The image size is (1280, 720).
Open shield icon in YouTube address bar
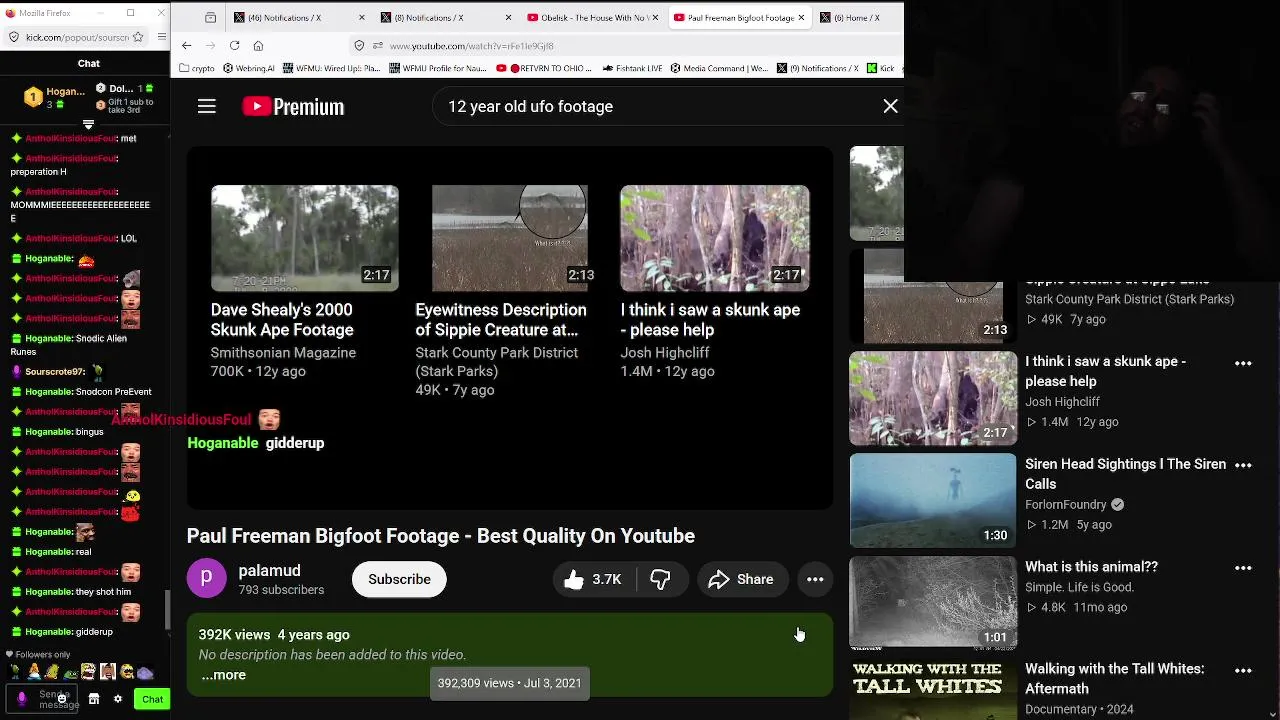pyautogui.click(x=359, y=45)
